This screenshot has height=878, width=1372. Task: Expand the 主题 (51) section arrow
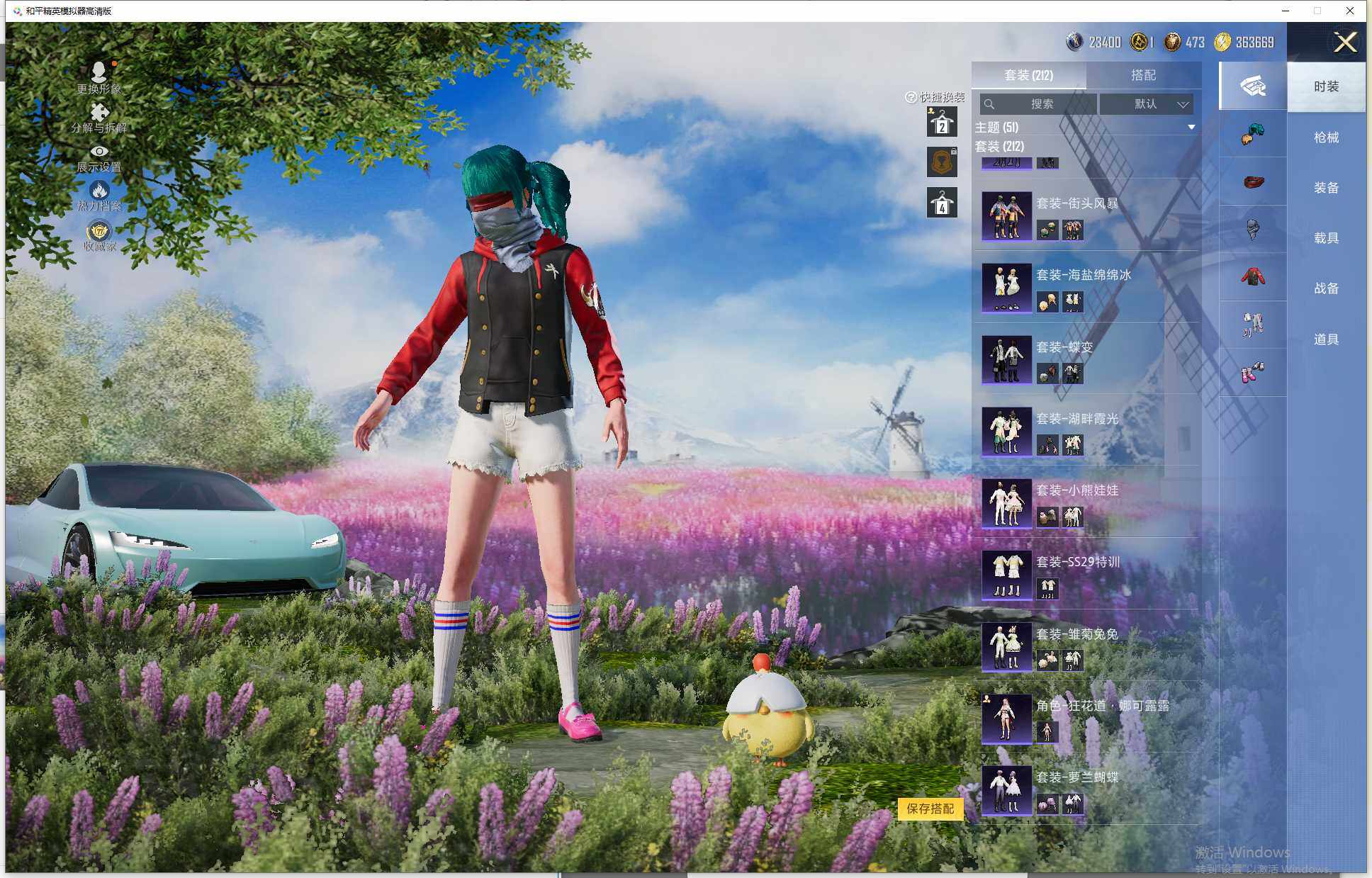(x=1191, y=128)
